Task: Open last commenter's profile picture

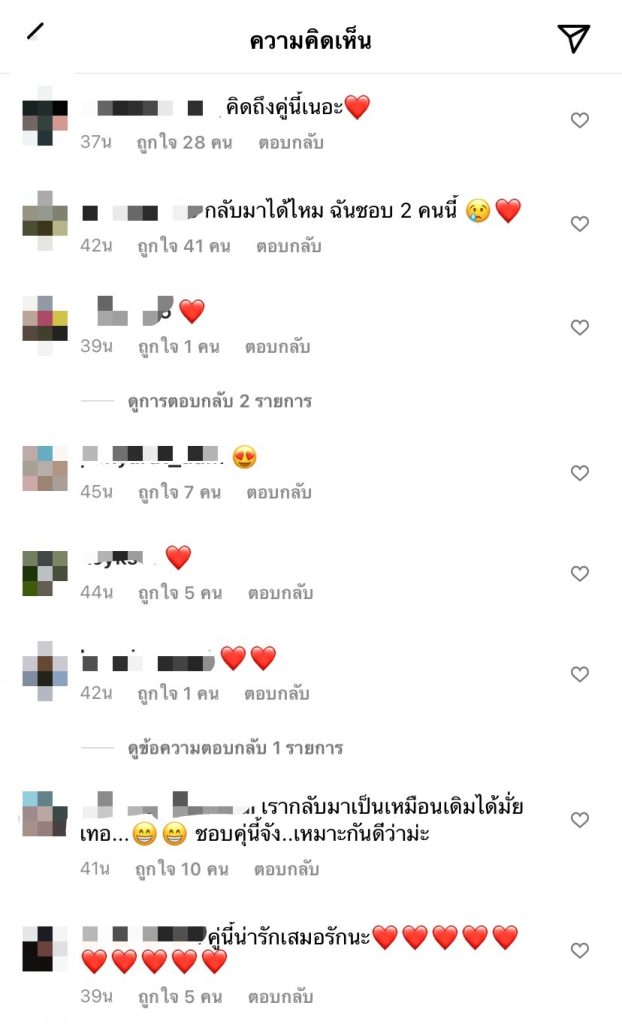Action: click(45, 948)
